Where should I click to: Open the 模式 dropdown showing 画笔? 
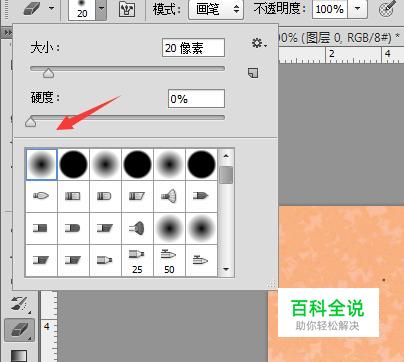pos(216,9)
